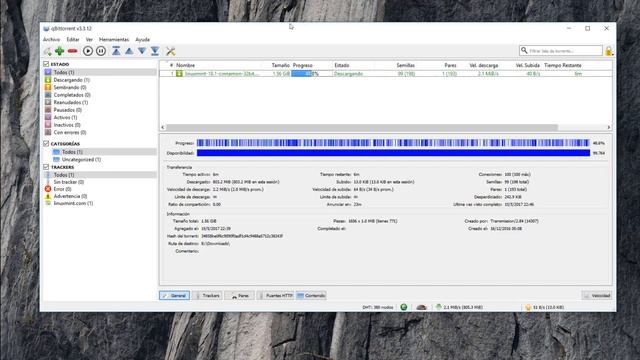Viewport: 640px width, 360px height.
Task: Select the linuxmint torrent row
Action: coord(386,74)
